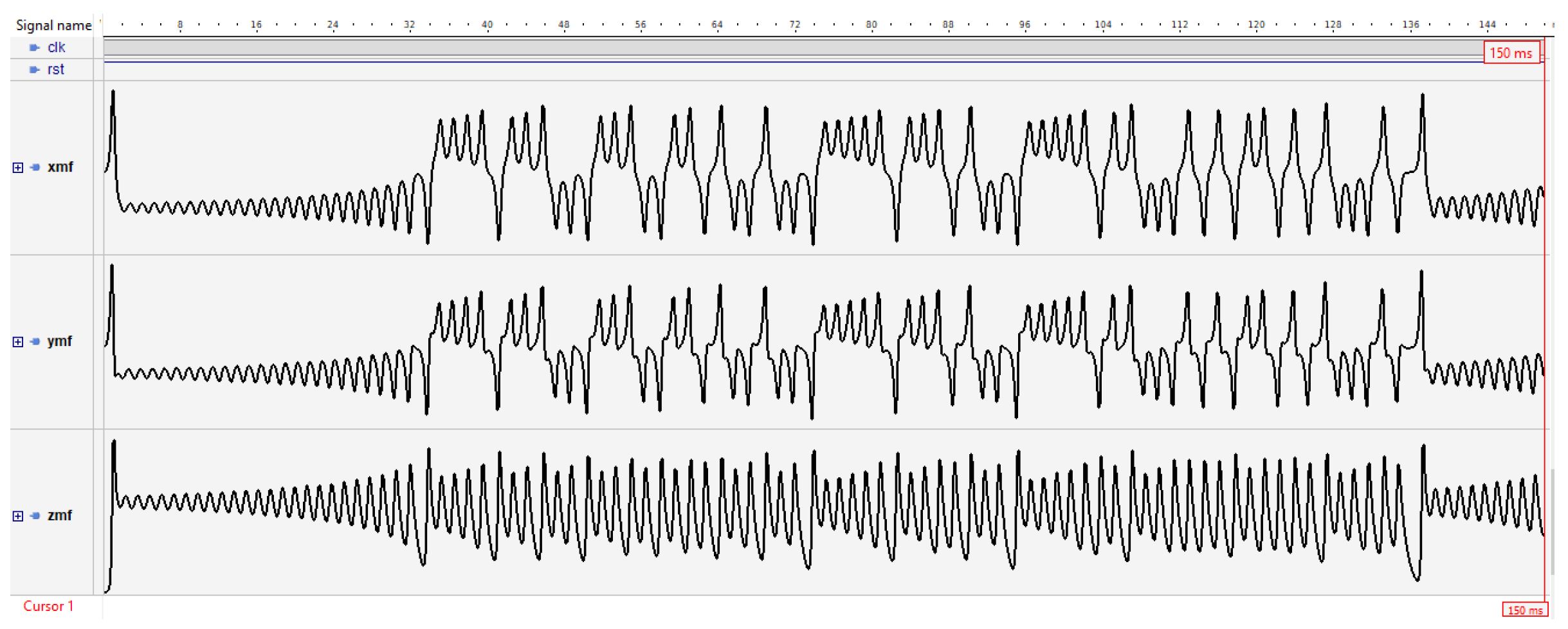
Task: Expand the zmf bus signal
Action: pyautogui.click(x=18, y=516)
